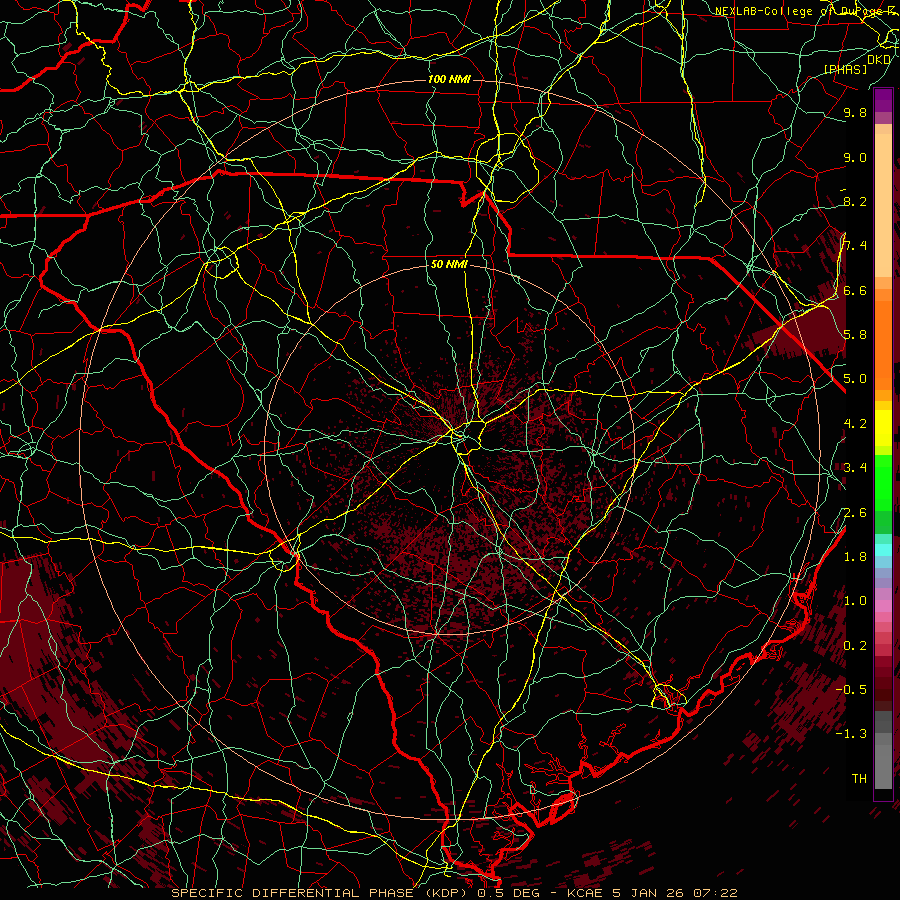Click the 5.8 legend value
900x900 pixels.
tap(855, 335)
